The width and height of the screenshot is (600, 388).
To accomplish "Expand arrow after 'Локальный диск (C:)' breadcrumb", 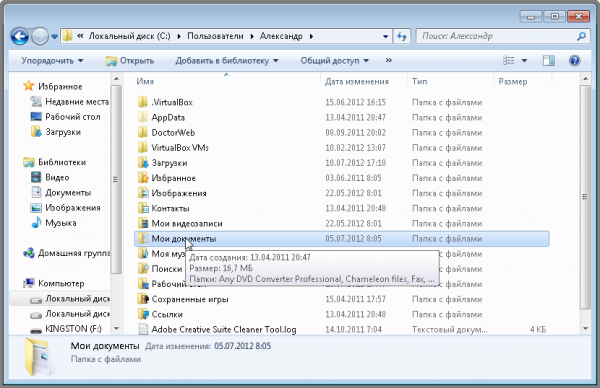I will [x=179, y=36].
